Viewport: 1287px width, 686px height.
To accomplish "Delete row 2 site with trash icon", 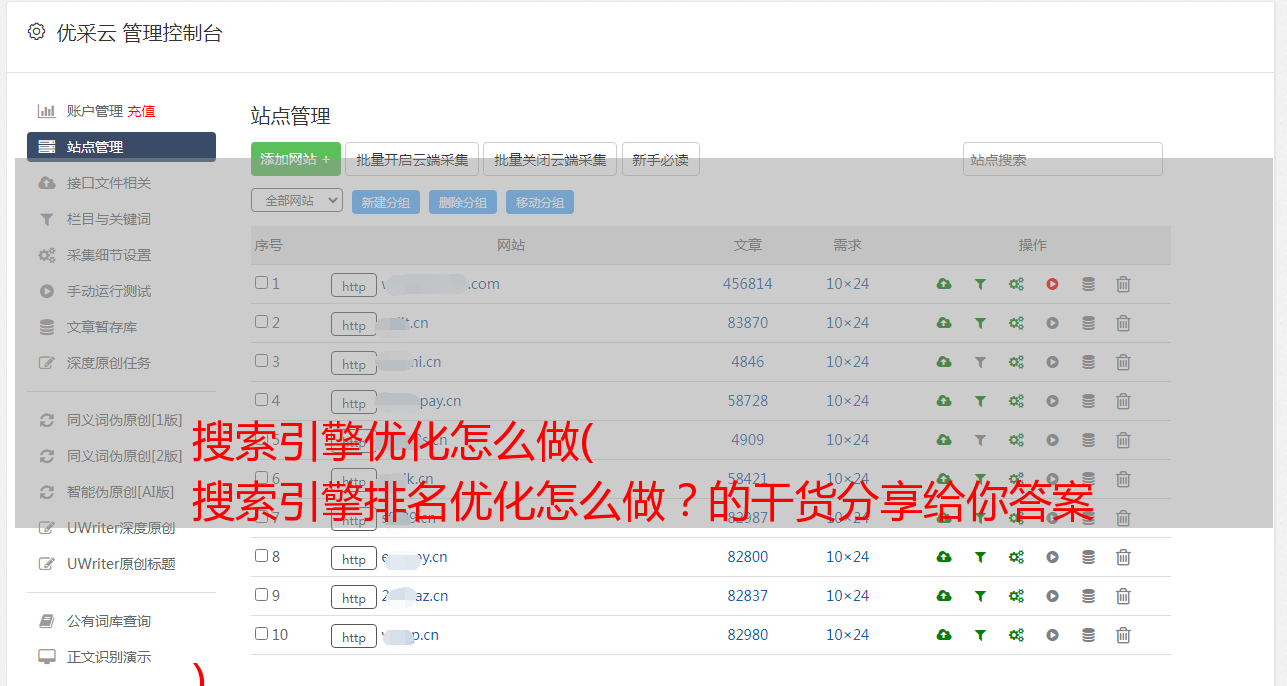I will coord(1123,323).
